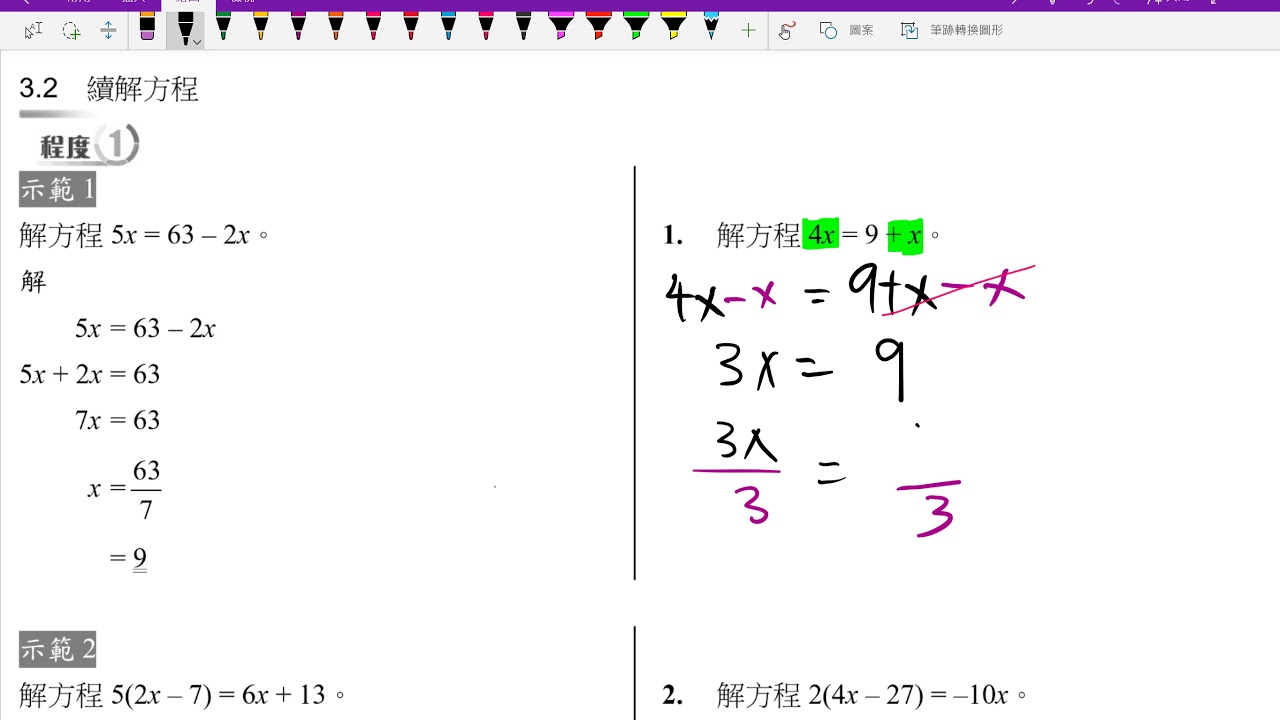This screenshot has width=1280, height=720.
Task: Click the 示範 2 label
Action: 58,650
